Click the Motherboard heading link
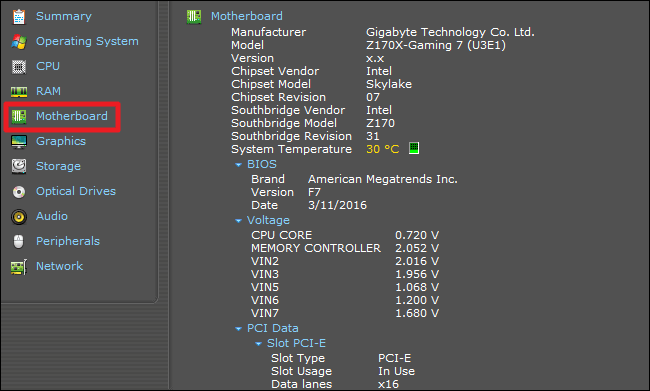 tap(247, 16)
